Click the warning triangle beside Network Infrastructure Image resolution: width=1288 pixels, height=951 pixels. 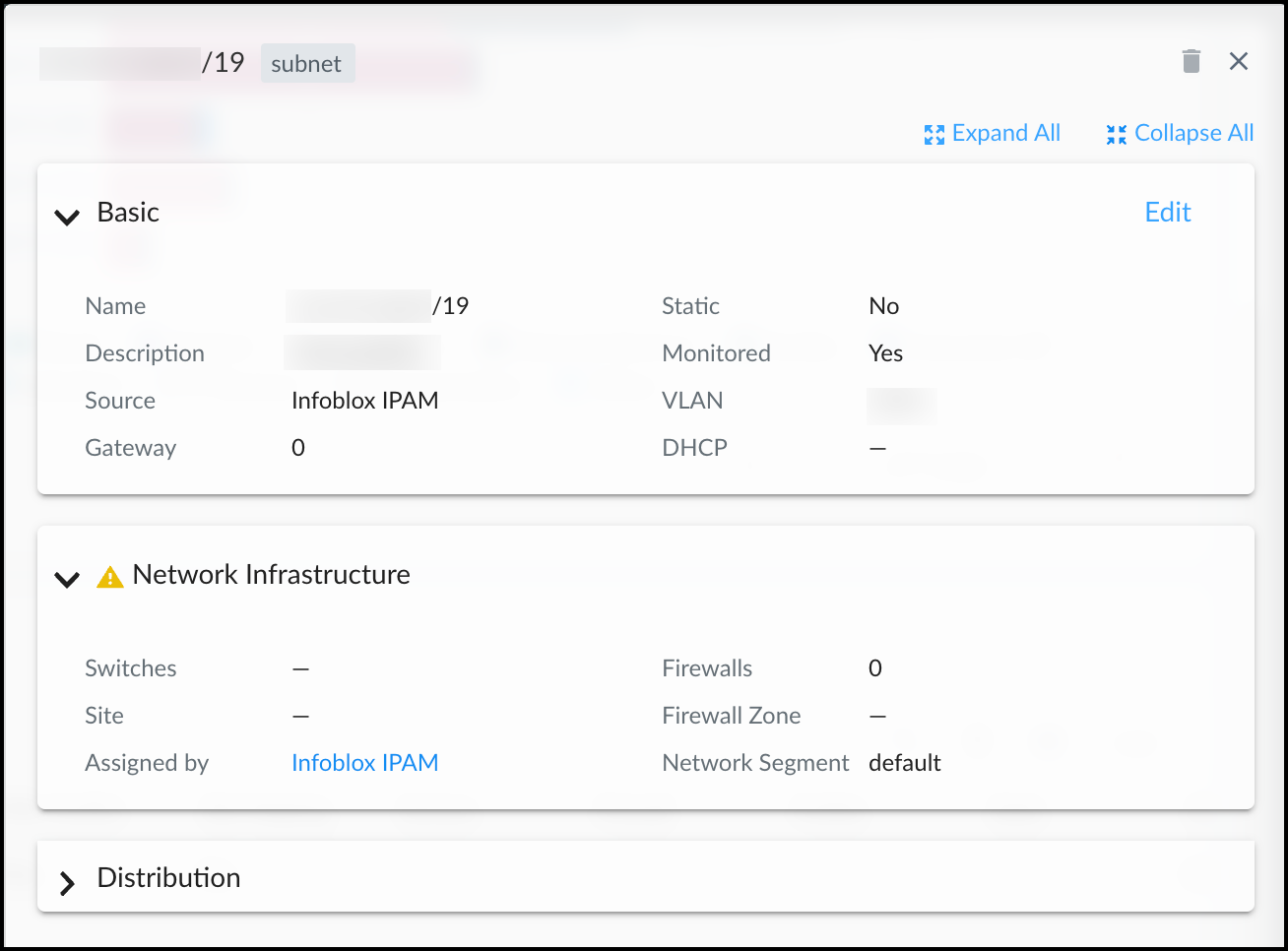coord(110,577)
